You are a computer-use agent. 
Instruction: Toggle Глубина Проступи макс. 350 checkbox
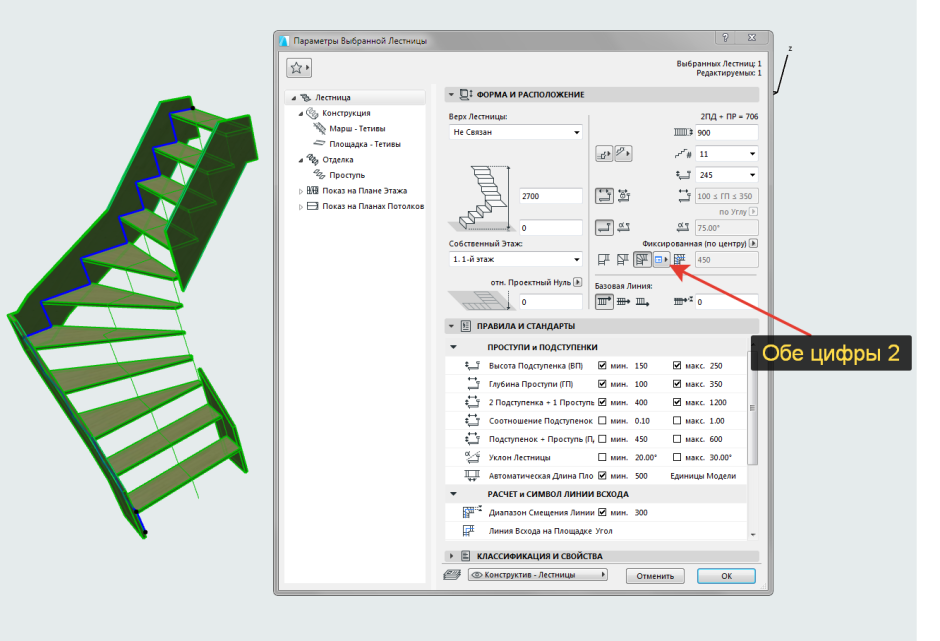pos(677,384)
